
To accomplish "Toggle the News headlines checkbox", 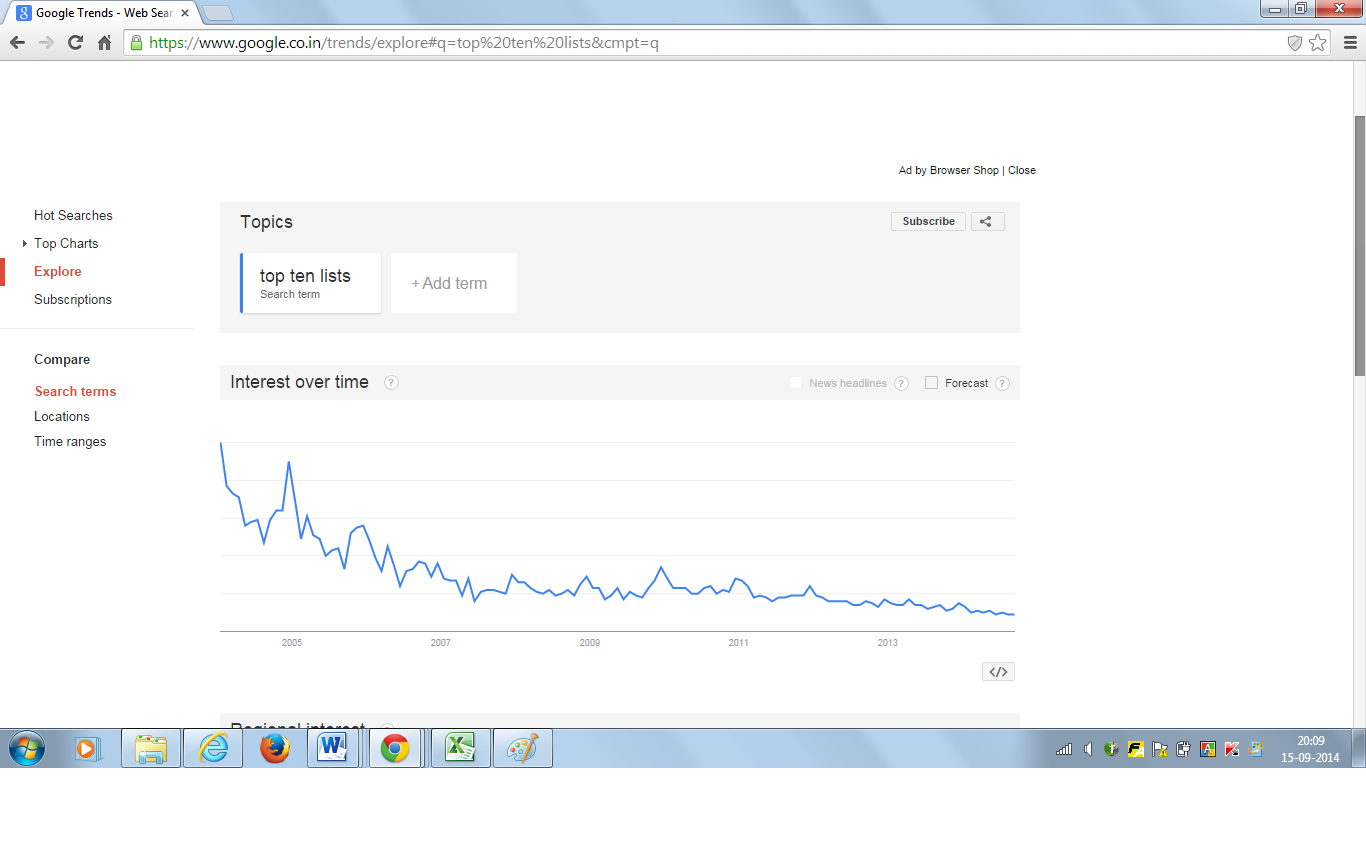I will tap(796, 383).
